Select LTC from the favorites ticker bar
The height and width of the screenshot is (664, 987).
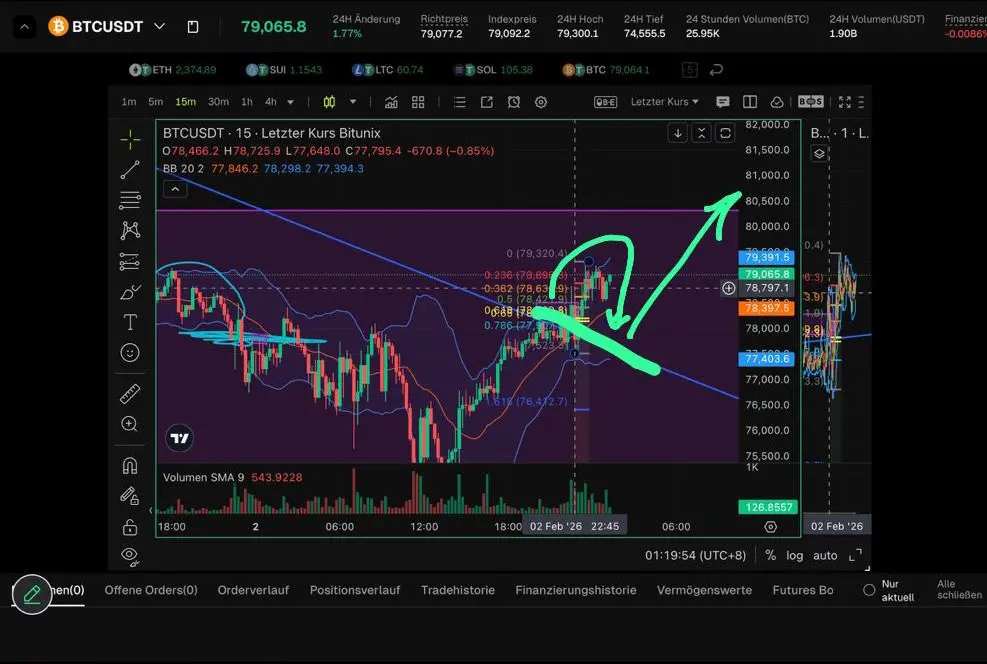tap(388, 70)
